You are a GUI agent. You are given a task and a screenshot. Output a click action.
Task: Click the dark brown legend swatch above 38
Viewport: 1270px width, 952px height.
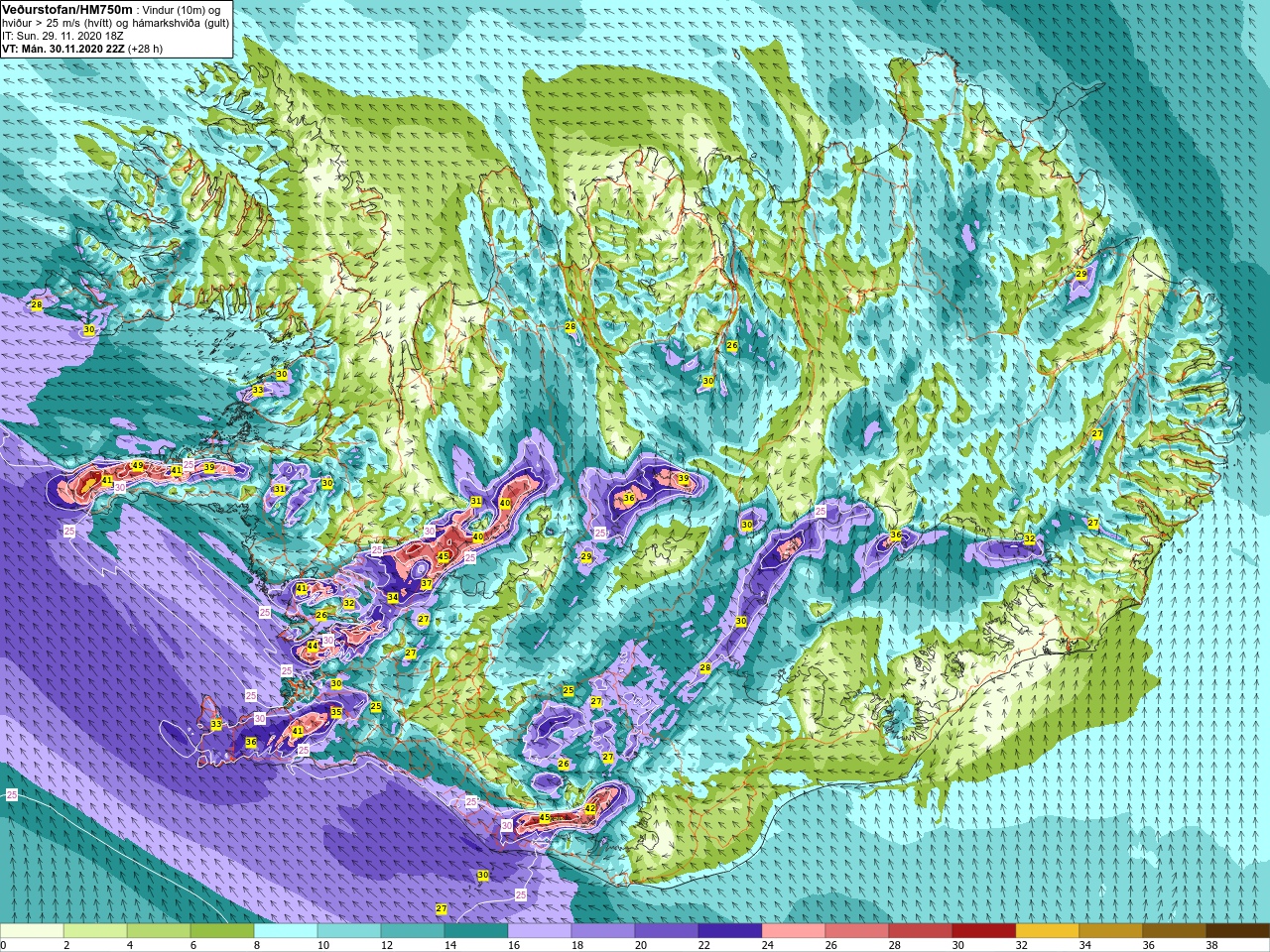pyautogui.click(x=1238, y=931)
